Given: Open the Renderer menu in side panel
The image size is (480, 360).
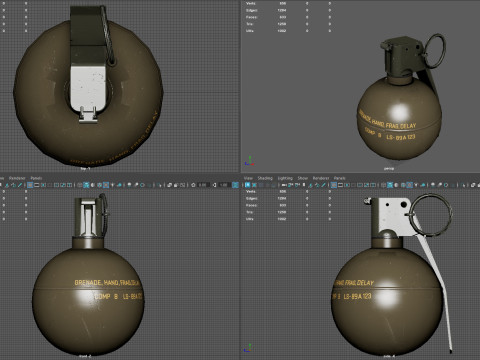Looking at the screenshot, I should (x=321, y=178).
